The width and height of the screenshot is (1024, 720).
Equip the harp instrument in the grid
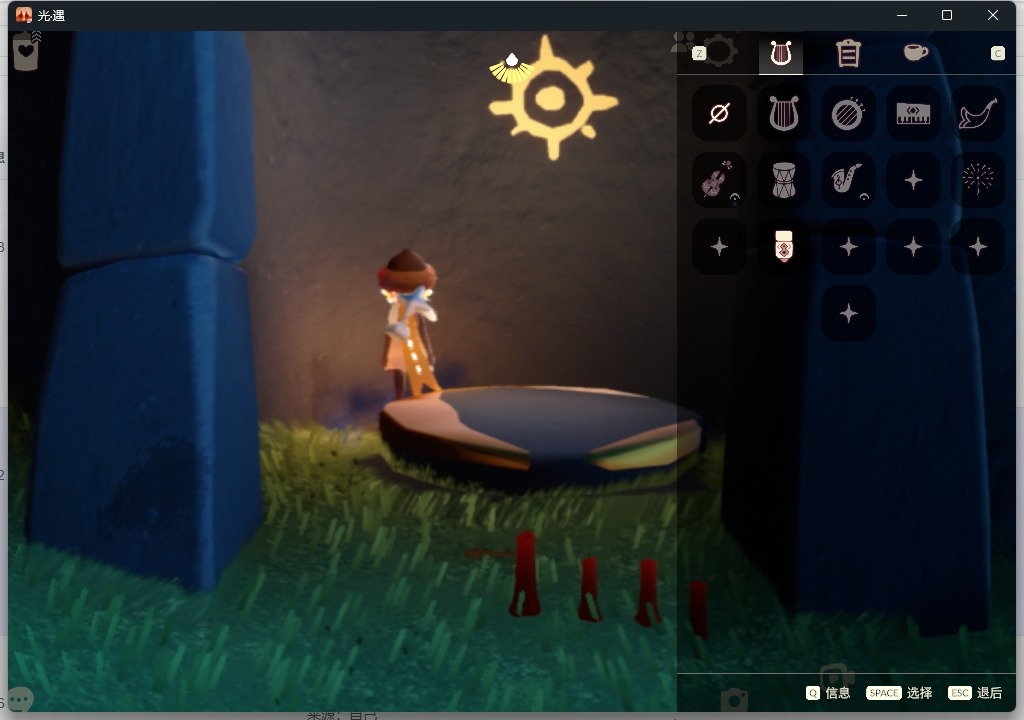coord(784,114)
